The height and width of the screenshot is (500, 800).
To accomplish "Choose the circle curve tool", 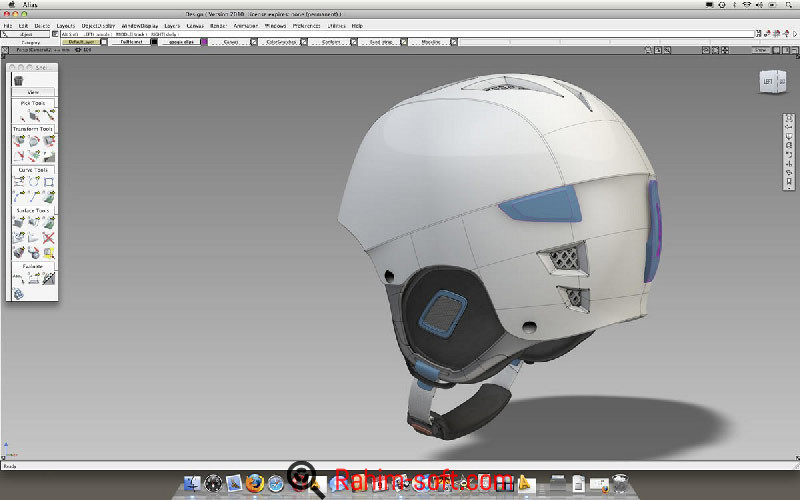I will click(34, 182).
